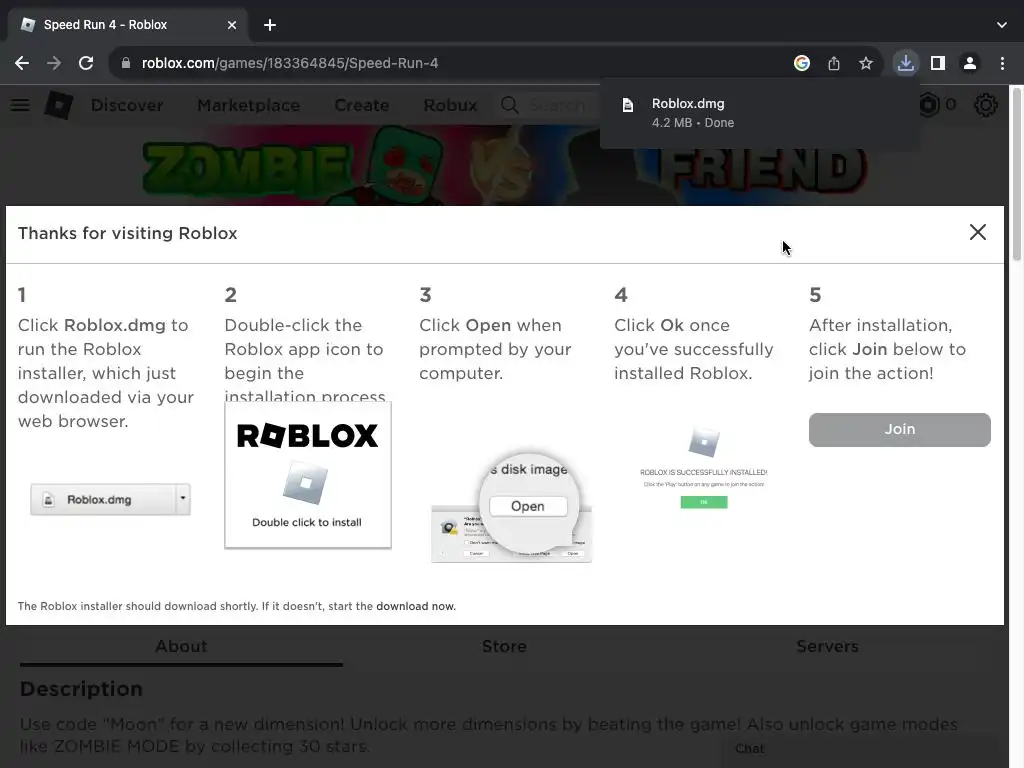1024x768 pixels.
Task: Toggle the downloads toolbar icon
Action: coord(906,63)
